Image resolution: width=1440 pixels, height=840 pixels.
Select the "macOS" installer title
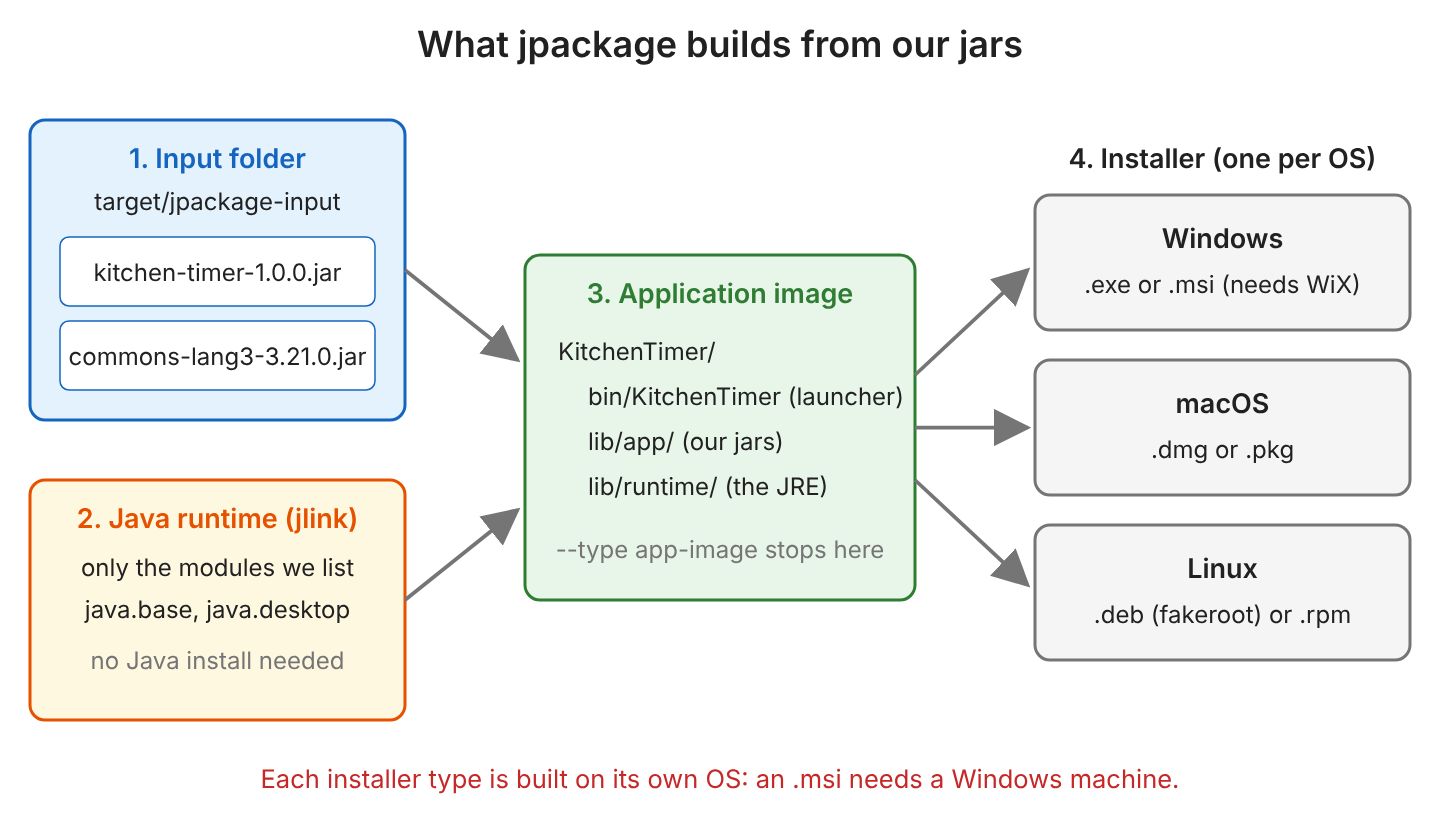pyautogui.click(x=1222, y=404)
